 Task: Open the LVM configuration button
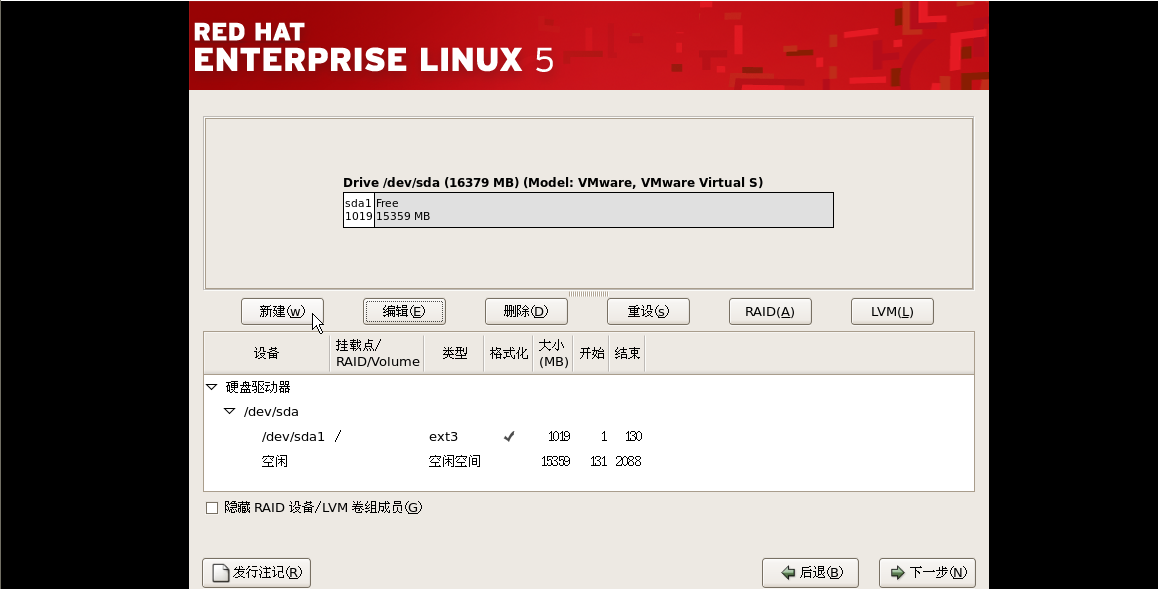pos(891,312)
